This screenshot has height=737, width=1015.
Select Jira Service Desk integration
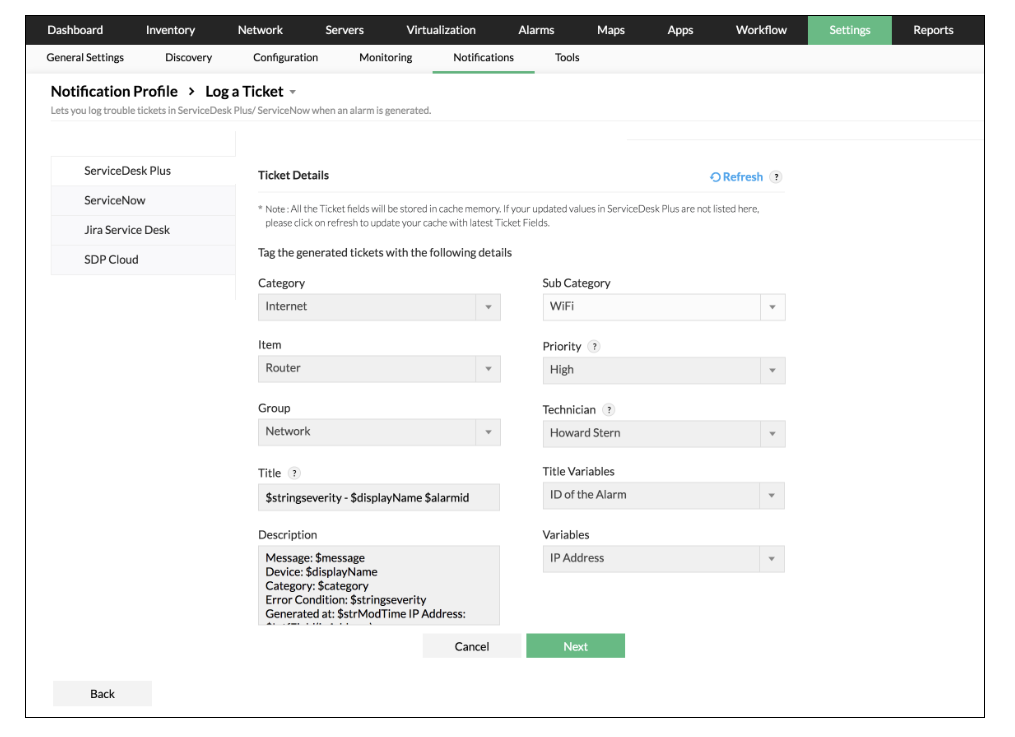point(127,230)
